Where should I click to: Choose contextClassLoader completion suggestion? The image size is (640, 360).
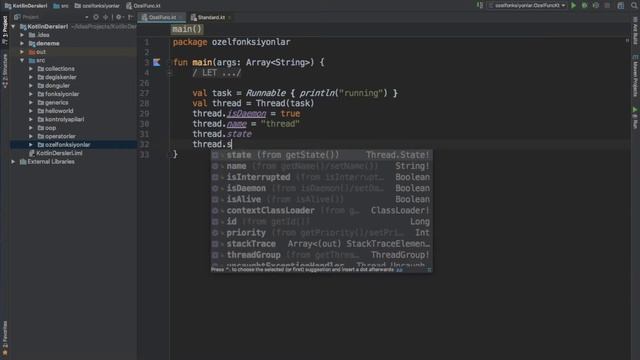pos(321,211)
